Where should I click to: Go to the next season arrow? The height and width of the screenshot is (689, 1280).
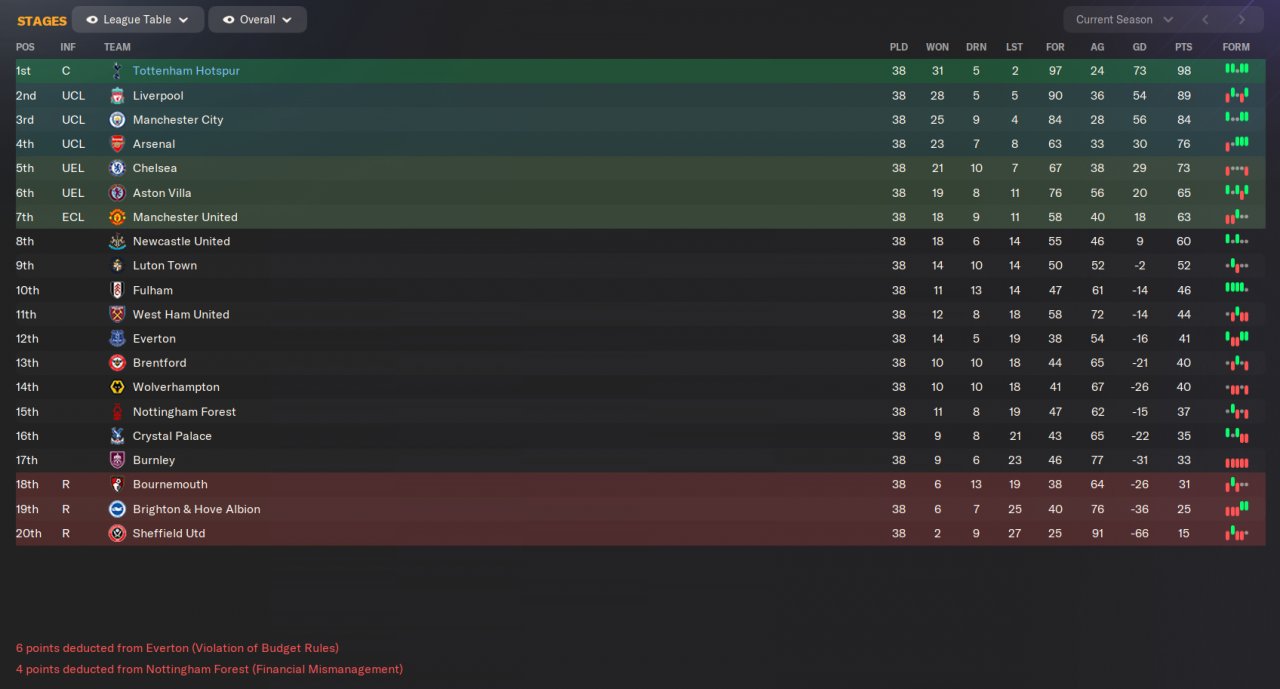coord(1242,20)
